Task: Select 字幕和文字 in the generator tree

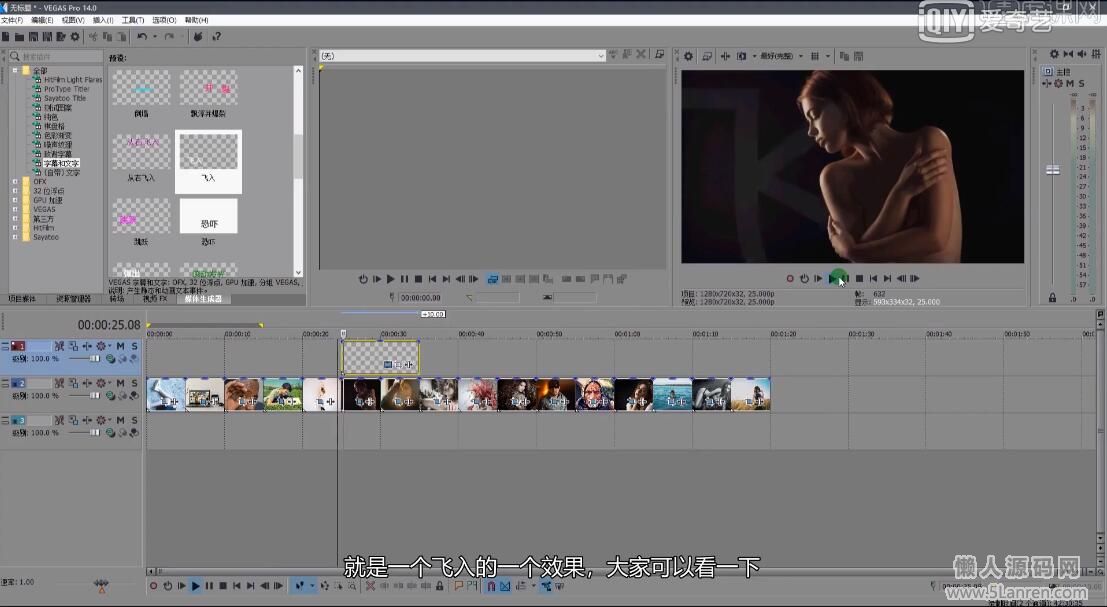Action: (x=62, y=163)
